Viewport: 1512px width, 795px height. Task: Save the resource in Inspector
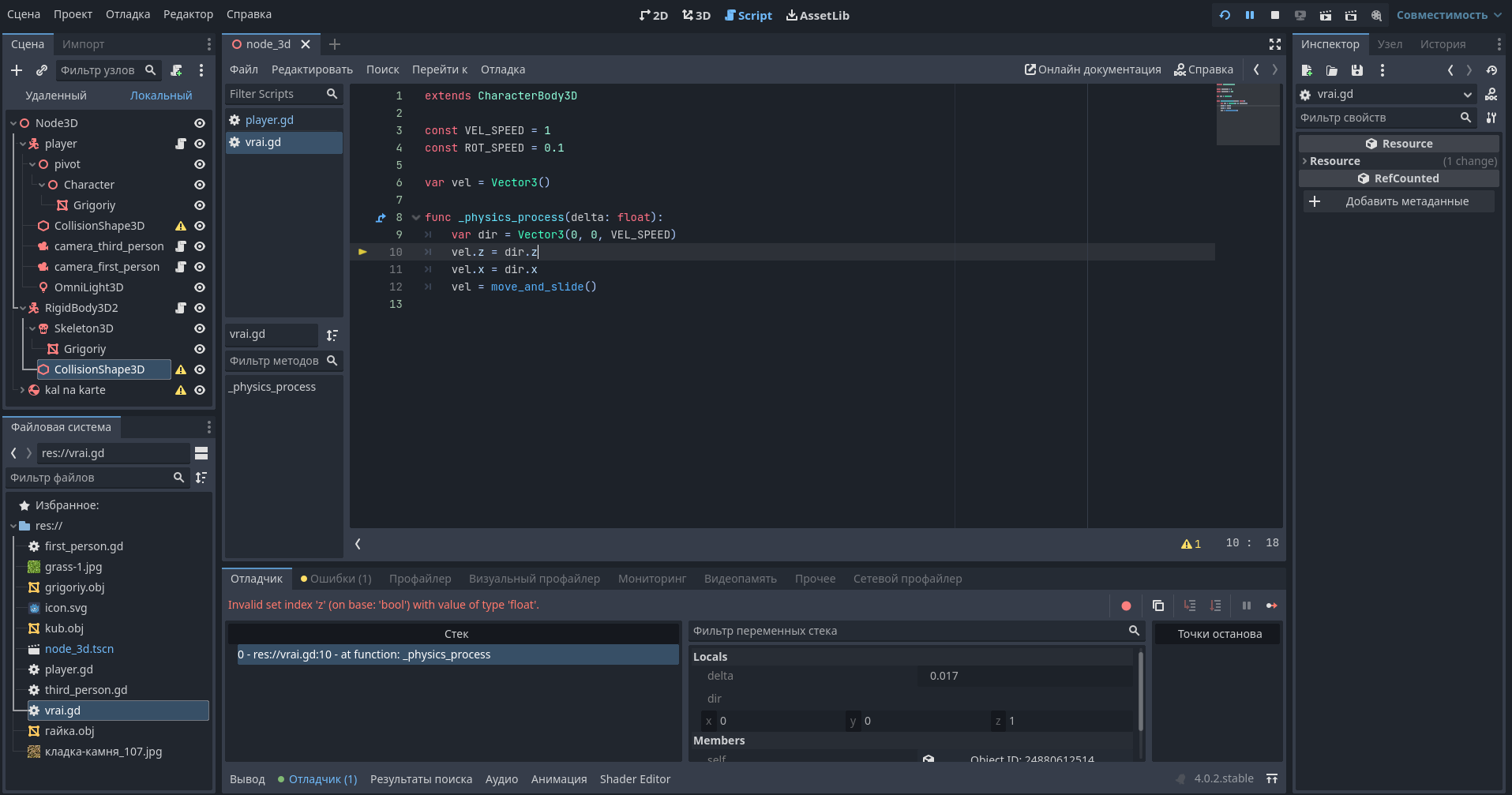[1356, 70]
